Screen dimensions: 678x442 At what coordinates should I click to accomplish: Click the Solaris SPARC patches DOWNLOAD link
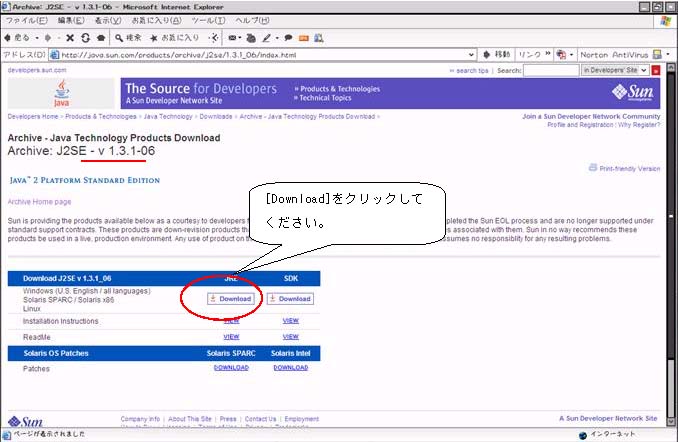pos(231,367)
